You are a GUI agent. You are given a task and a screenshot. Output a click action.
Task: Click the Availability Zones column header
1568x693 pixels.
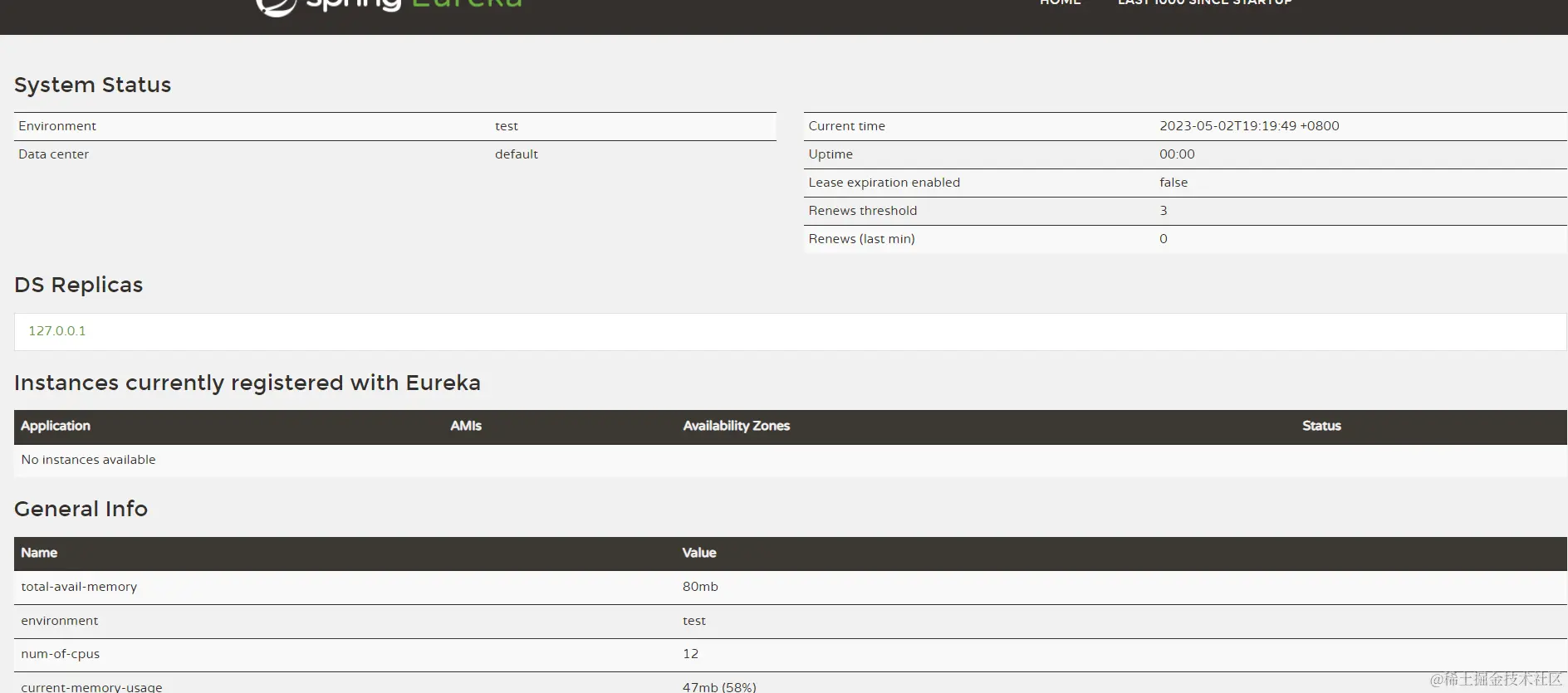736,426
